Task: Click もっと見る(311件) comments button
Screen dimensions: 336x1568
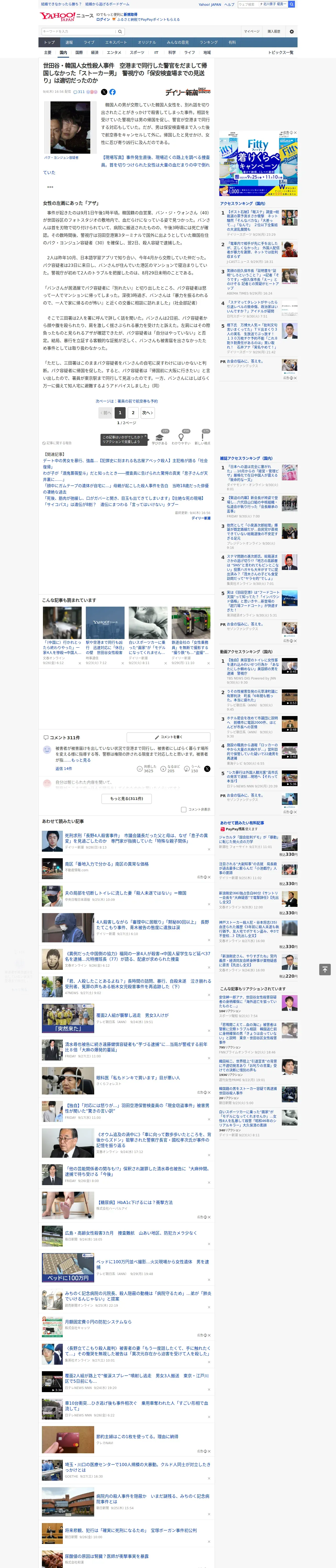Action: point(127,799)
